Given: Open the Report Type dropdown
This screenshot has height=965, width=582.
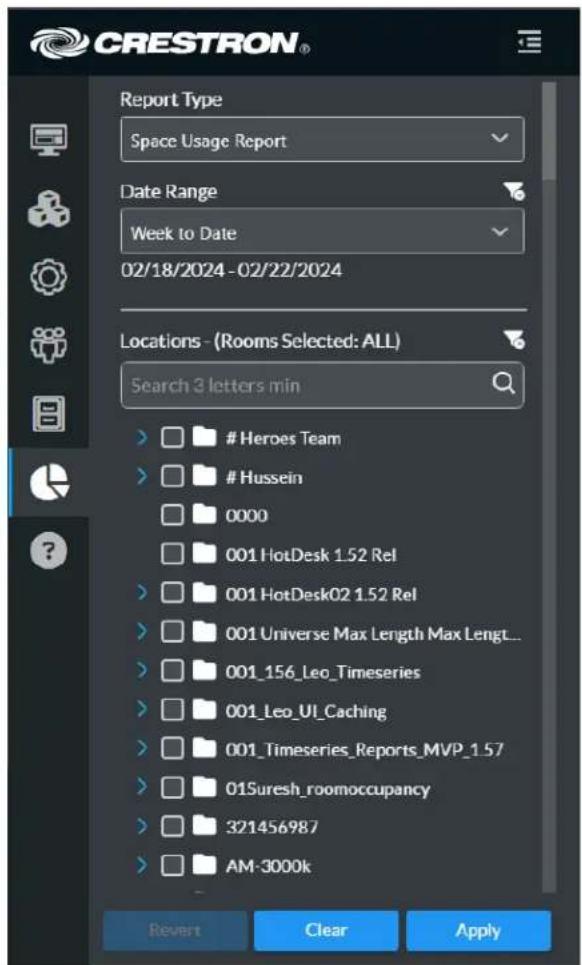Looking at the screenshot, I should 322,140.
